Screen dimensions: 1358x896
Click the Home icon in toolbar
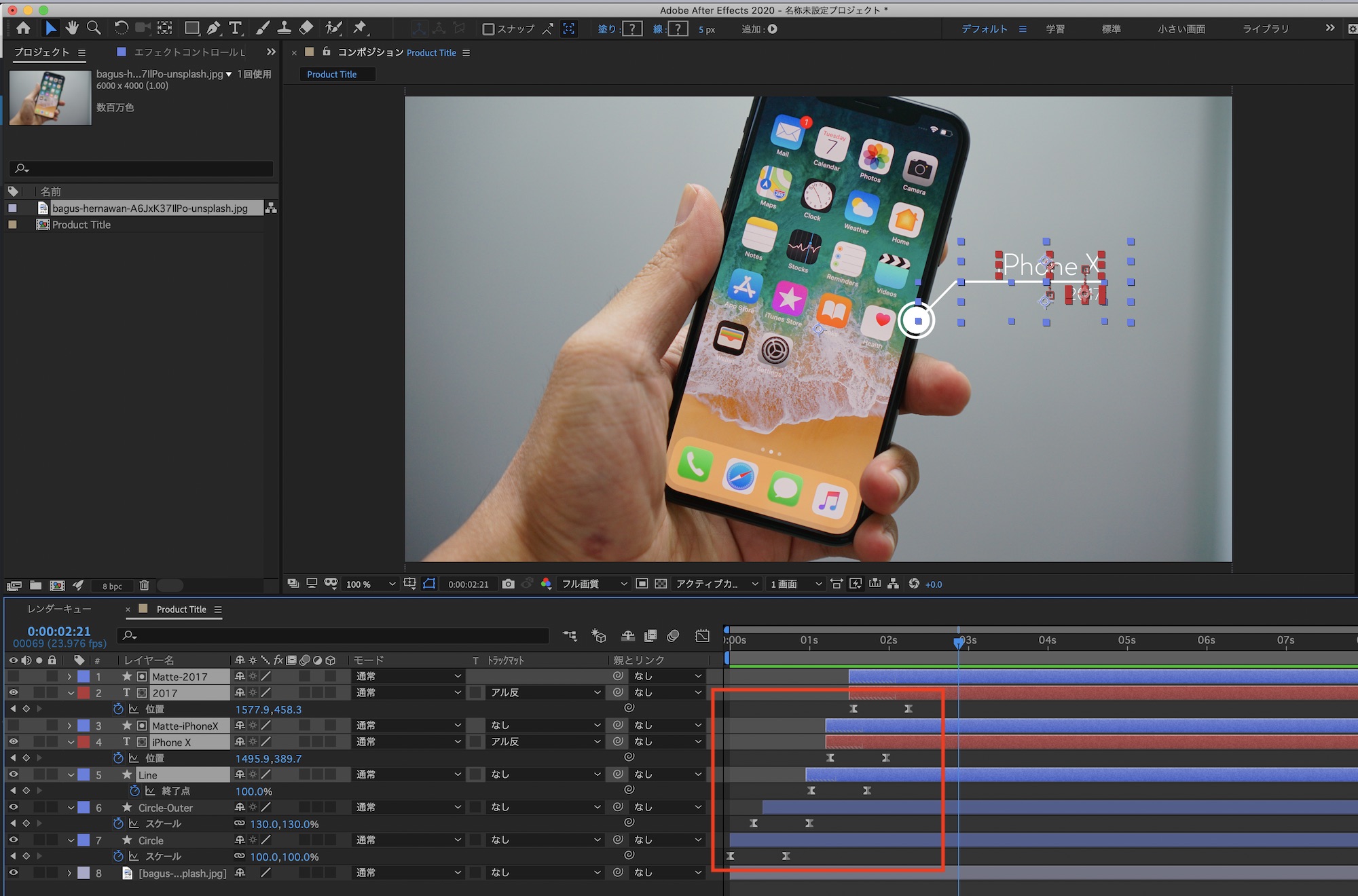tap(23, 28)
